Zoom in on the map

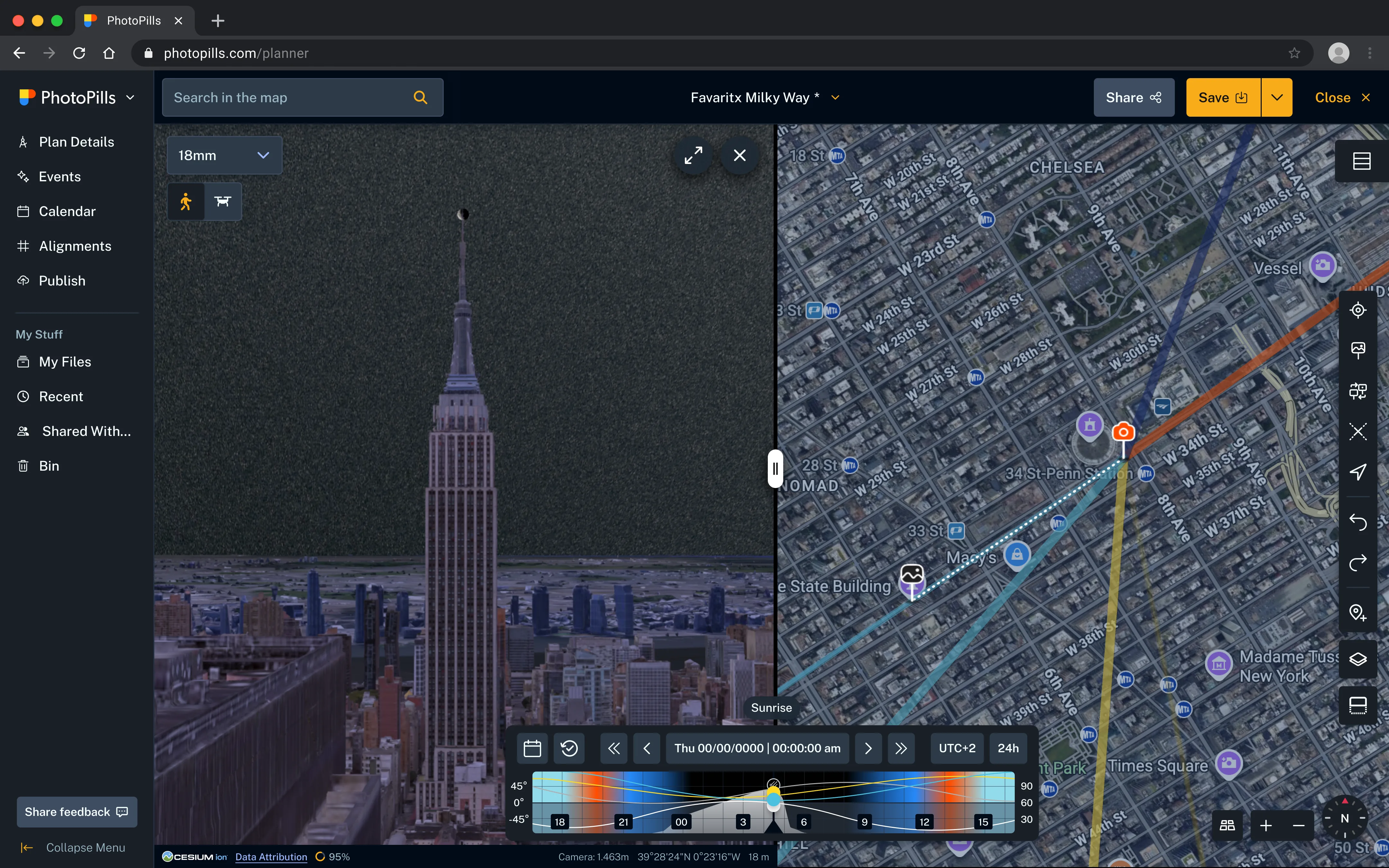coord(1266,826)
